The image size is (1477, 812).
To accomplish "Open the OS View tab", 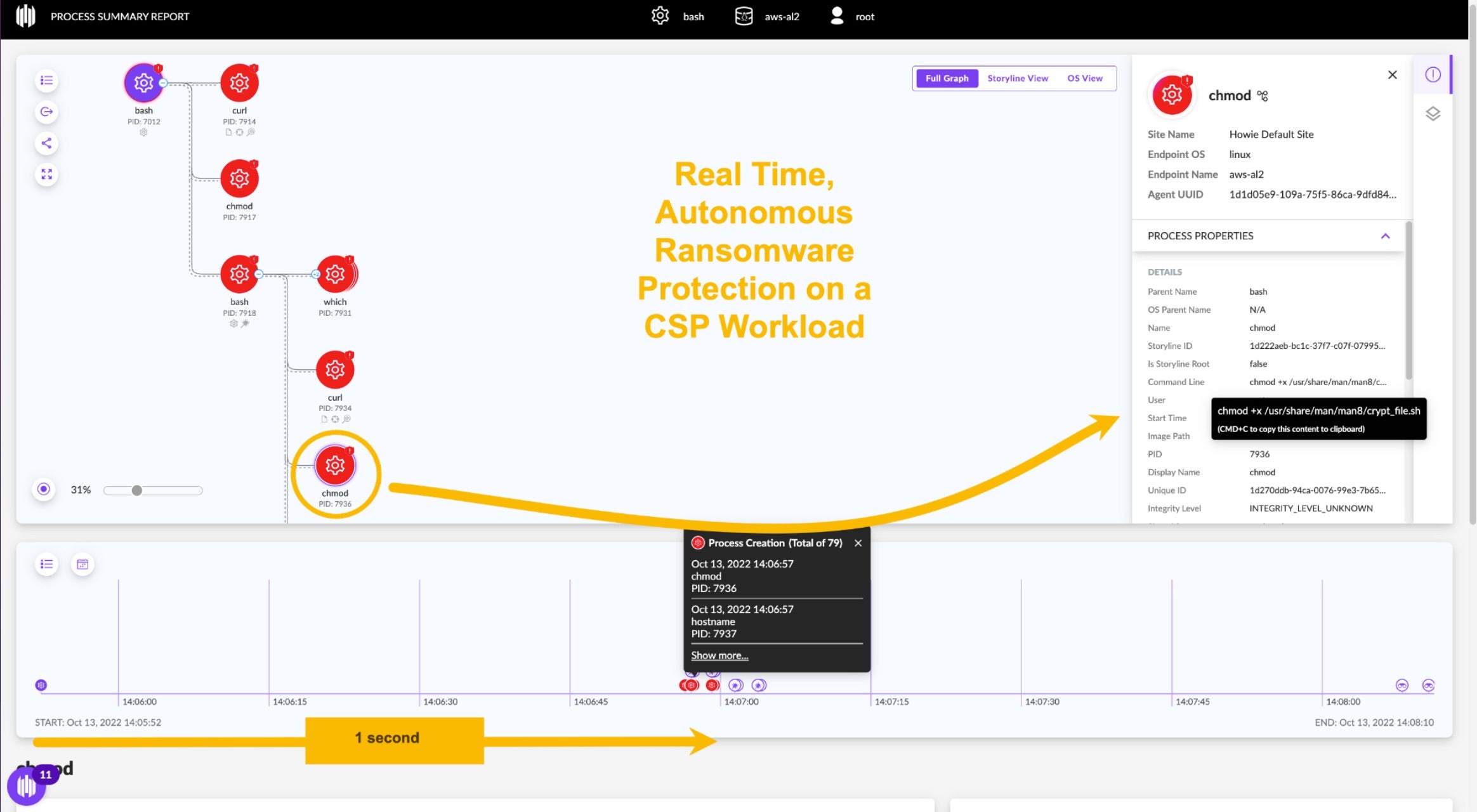I will click(1084, 78).
